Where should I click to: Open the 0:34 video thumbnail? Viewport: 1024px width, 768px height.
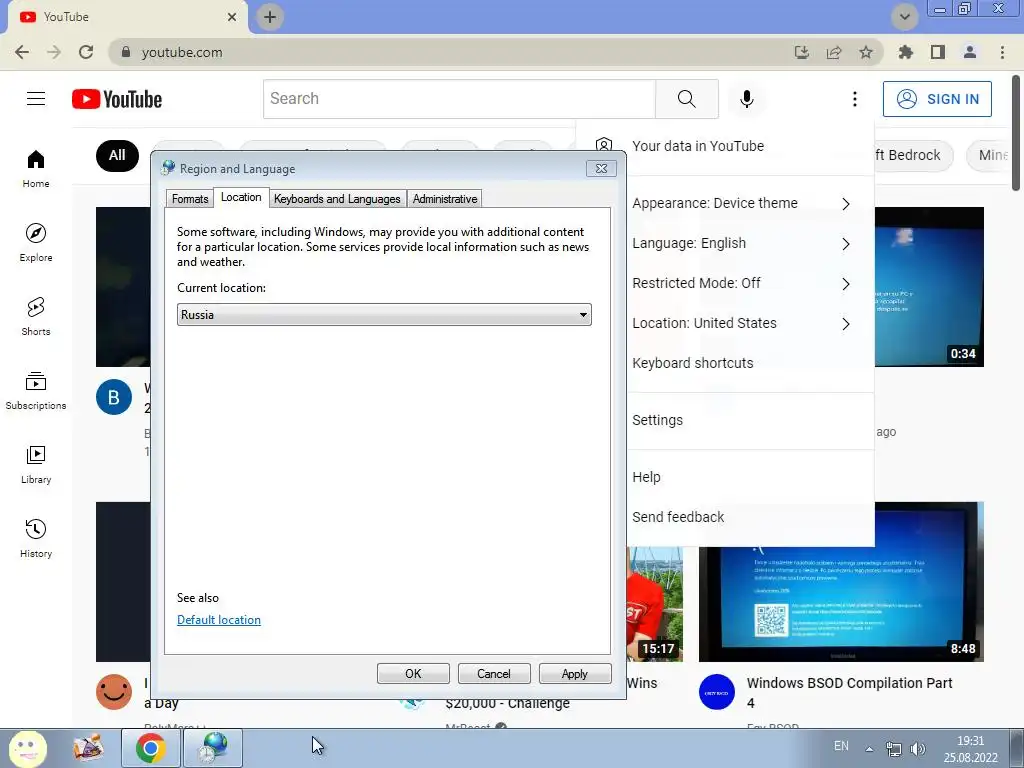(x=929, y=287)
